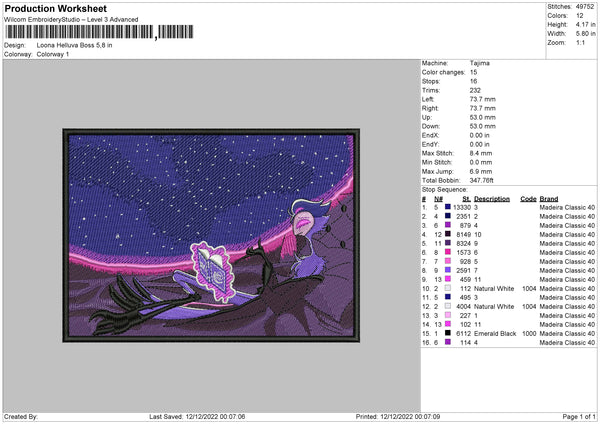Click the embroidery design preview image
Viewport: 600px width, 424px height.
click(x=211, y=235)
